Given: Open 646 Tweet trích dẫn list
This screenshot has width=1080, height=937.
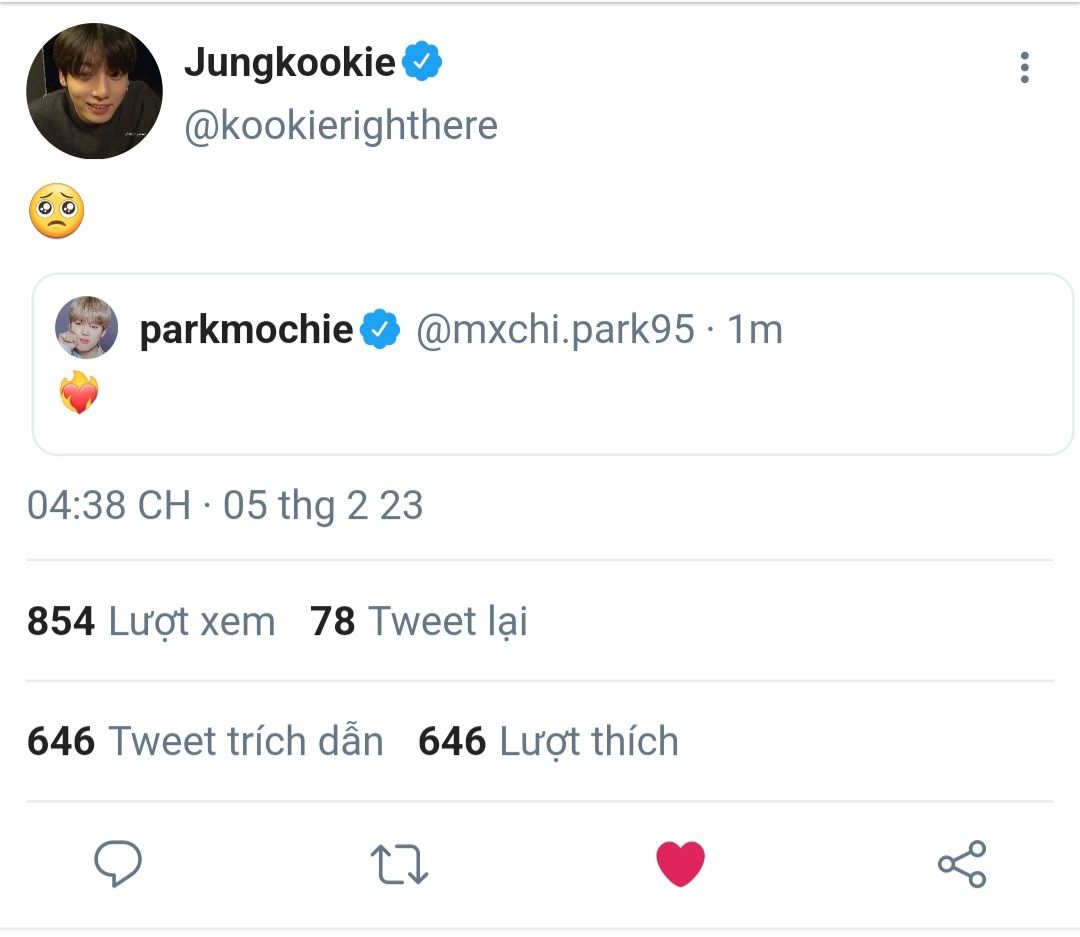Looking at the screenshot, I should click(205, 741).
